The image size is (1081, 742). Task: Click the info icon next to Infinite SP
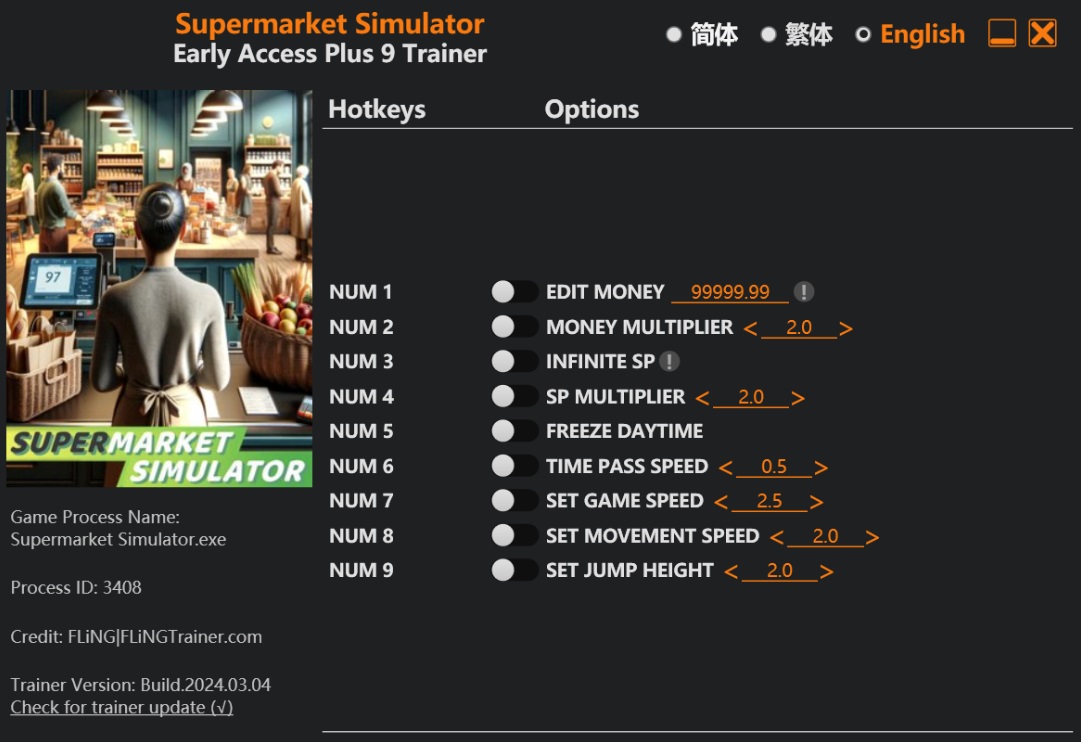click(669, 362)
